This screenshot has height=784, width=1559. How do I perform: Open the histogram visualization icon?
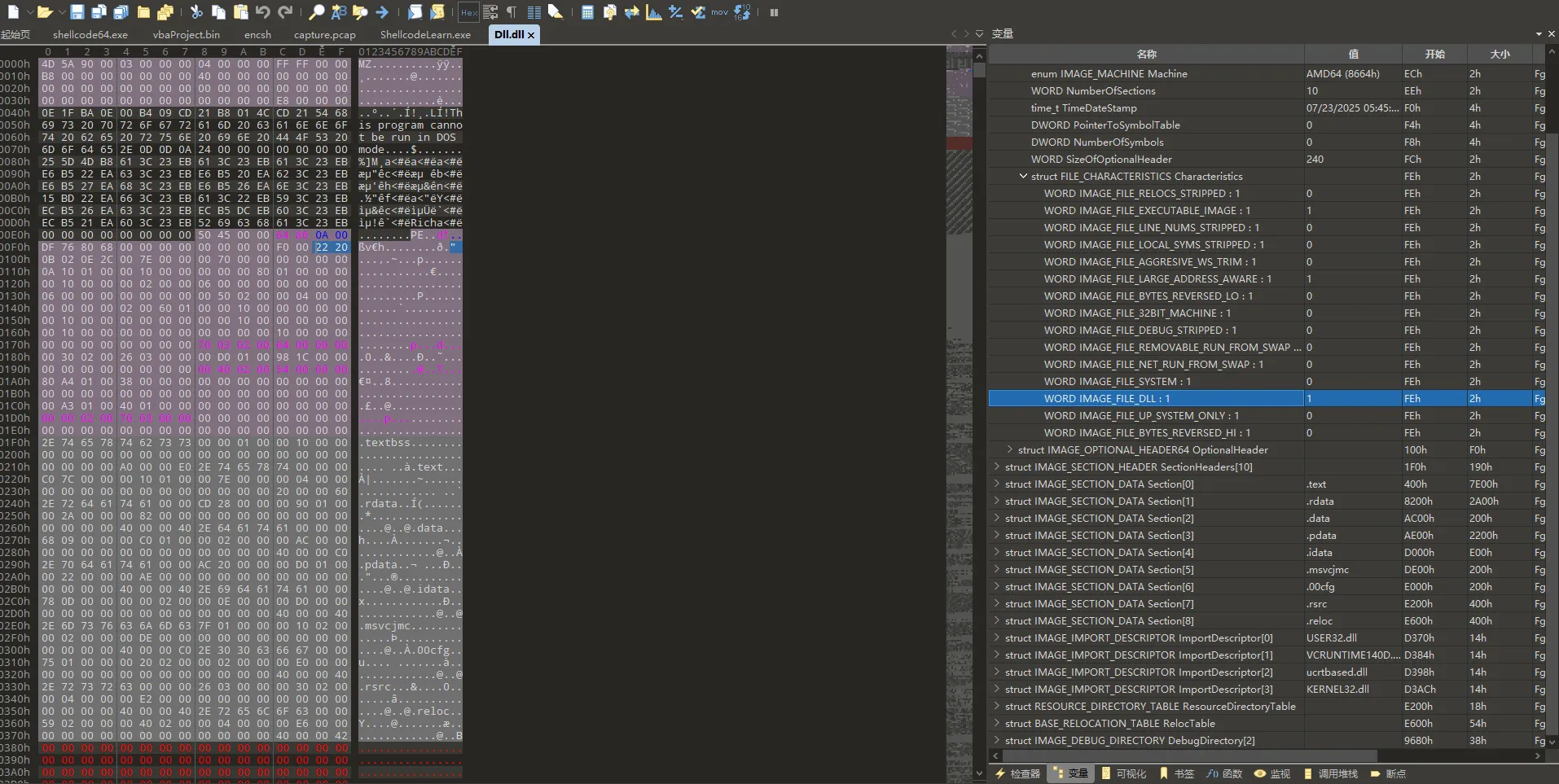(655, 12)
